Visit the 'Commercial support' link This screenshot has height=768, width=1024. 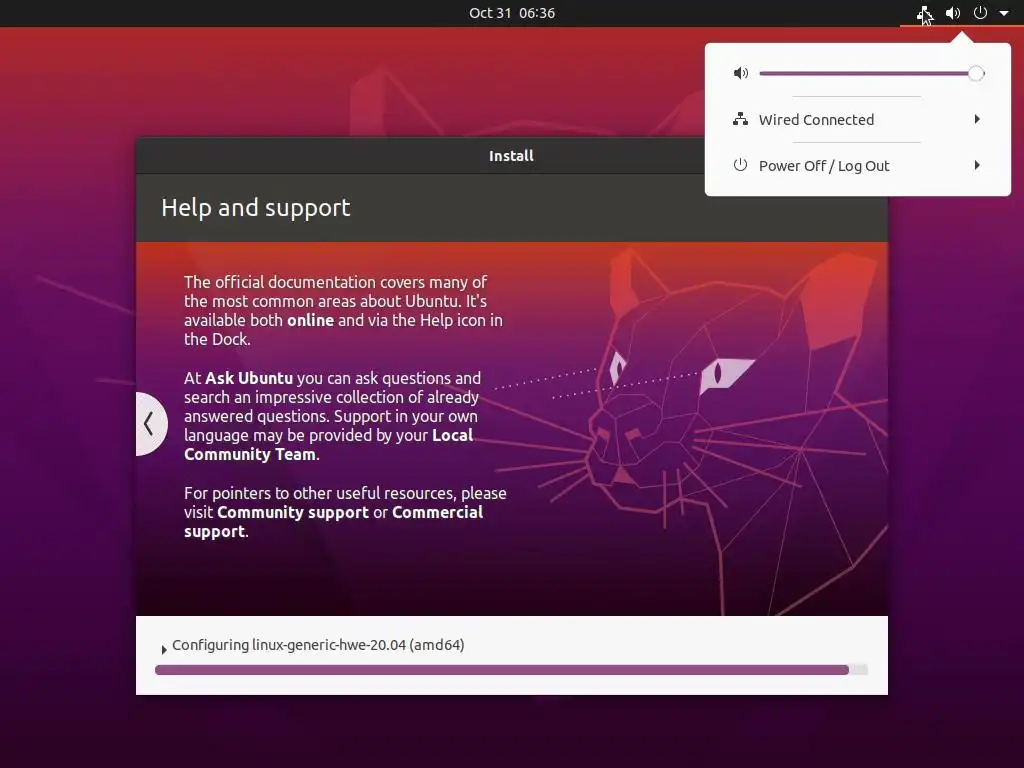pyautogui.click(x=333, y=521)
